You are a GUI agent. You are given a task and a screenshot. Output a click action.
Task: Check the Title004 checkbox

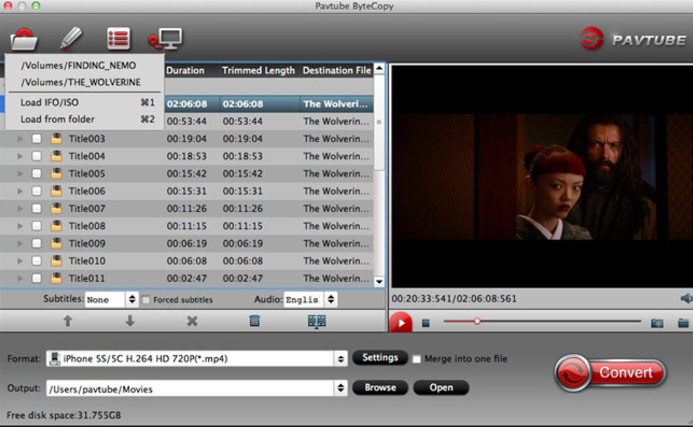pos(37,156)
